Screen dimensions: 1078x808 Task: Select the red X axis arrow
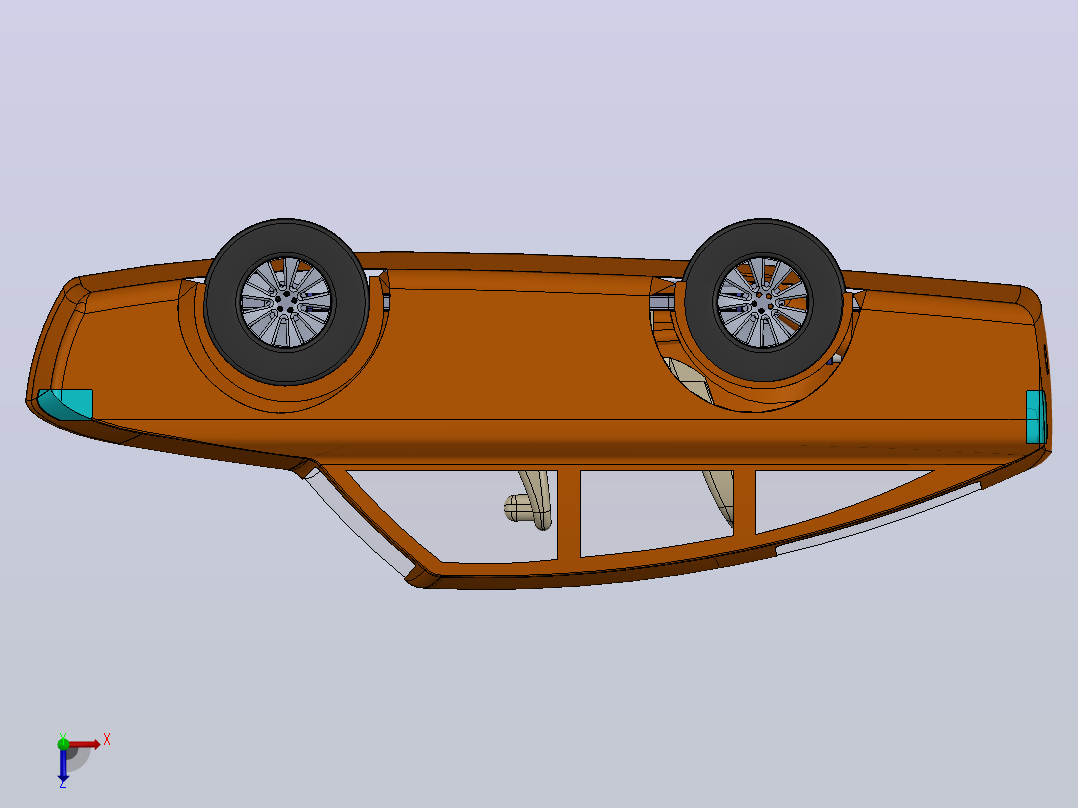pos(85,745)
